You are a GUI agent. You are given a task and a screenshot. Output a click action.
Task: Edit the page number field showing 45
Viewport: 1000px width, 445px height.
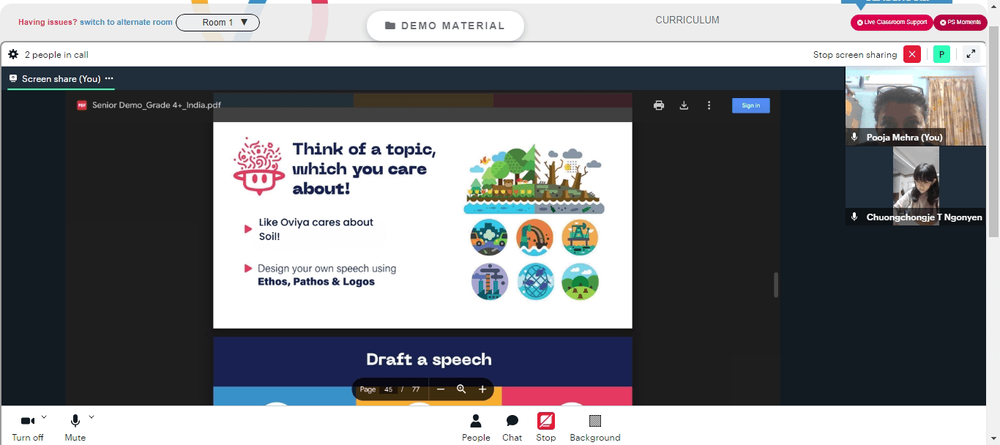[x=388, y=390]
